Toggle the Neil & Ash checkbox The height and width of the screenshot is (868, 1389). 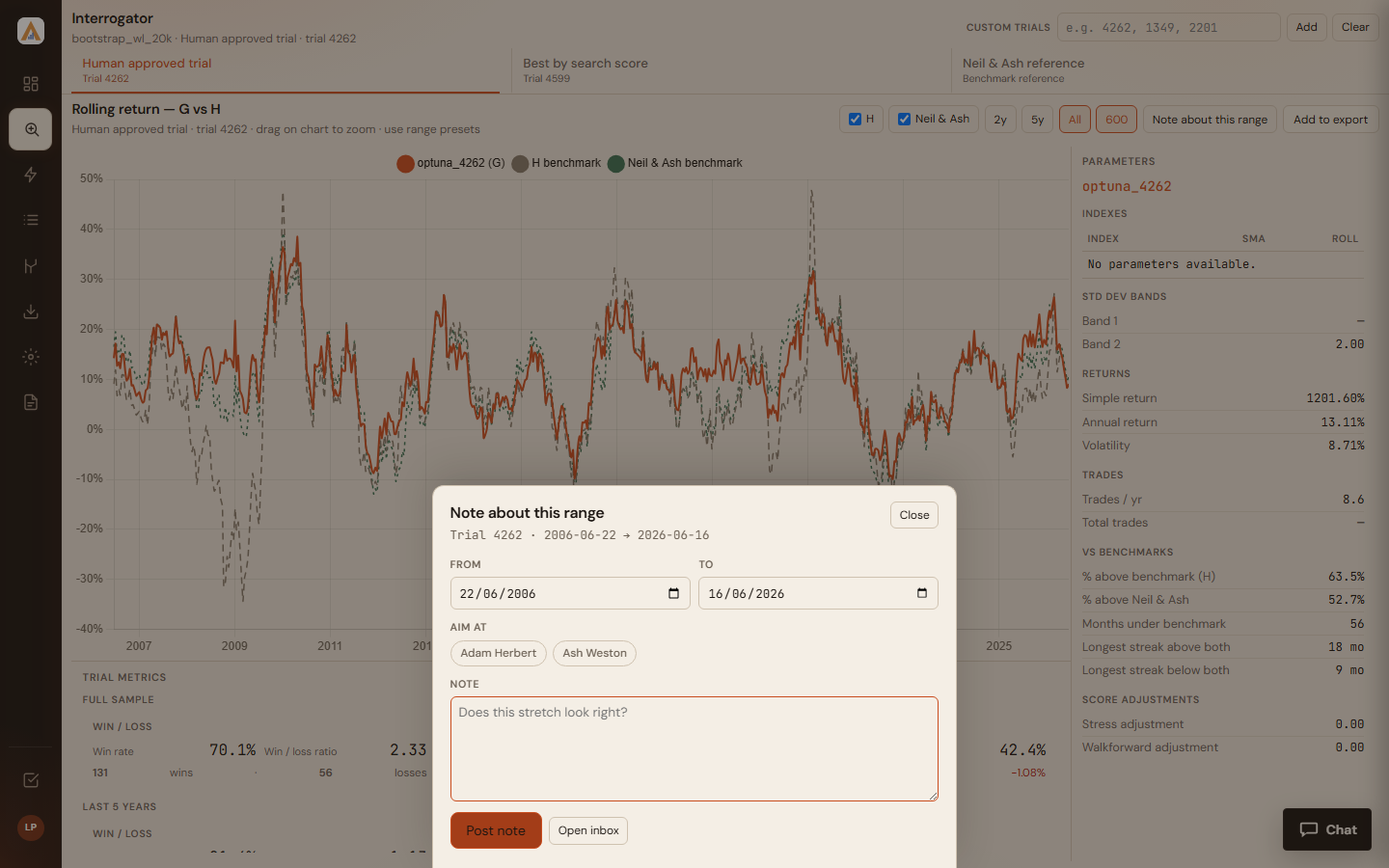(904, 120)
